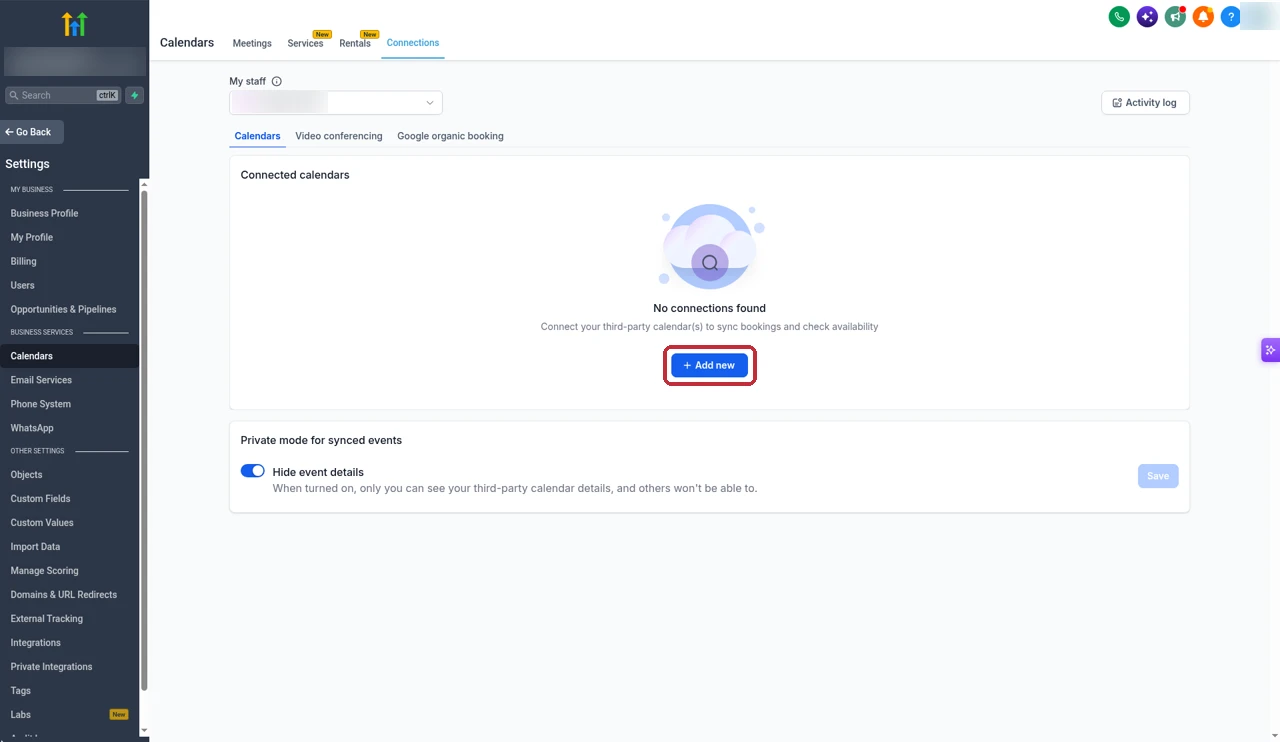Switch to the Services tab

click(x=305, y=43)
